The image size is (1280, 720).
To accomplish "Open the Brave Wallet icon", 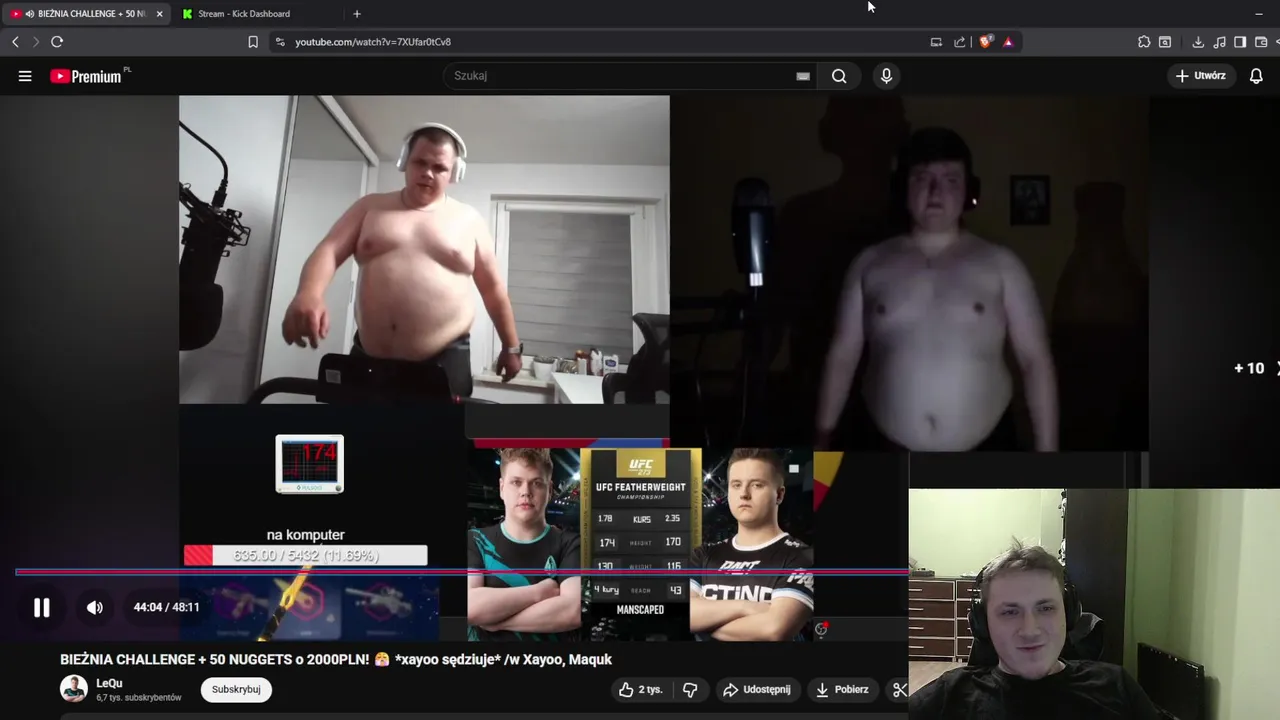I will pyautogui.click(x=1261, y=42).
